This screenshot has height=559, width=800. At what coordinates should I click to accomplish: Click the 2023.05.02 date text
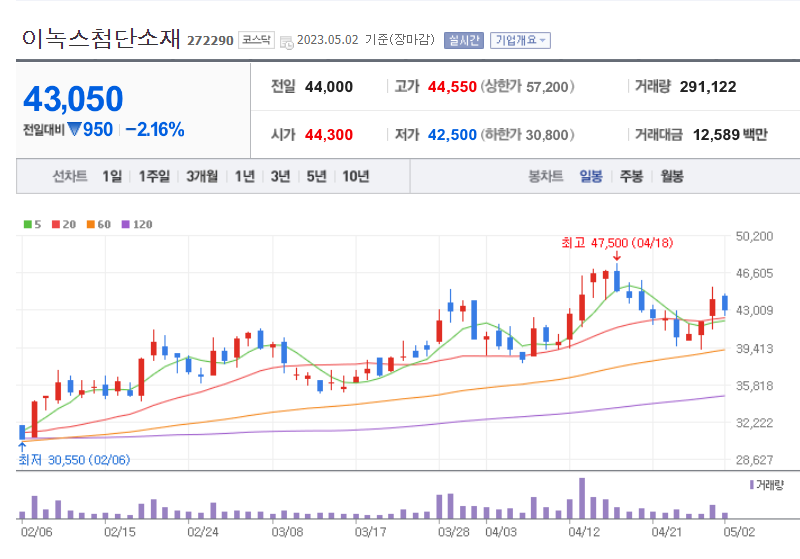pyautogui.click(x=328, y=40)
